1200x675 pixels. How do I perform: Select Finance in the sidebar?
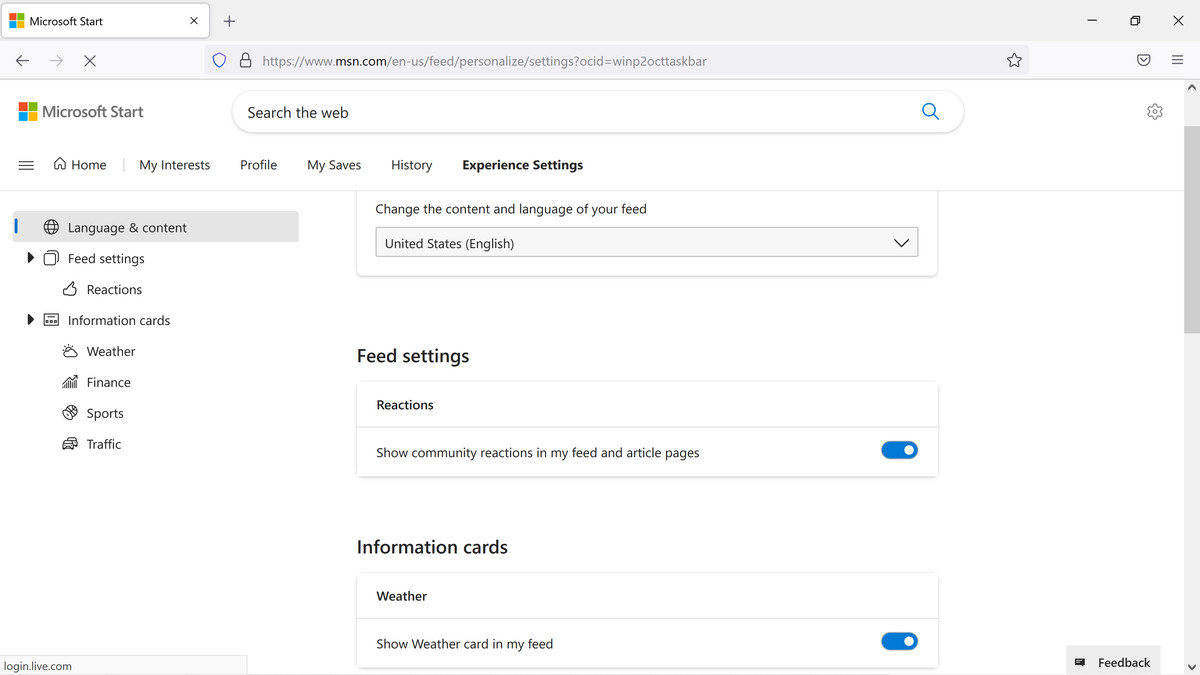point(108,382)
